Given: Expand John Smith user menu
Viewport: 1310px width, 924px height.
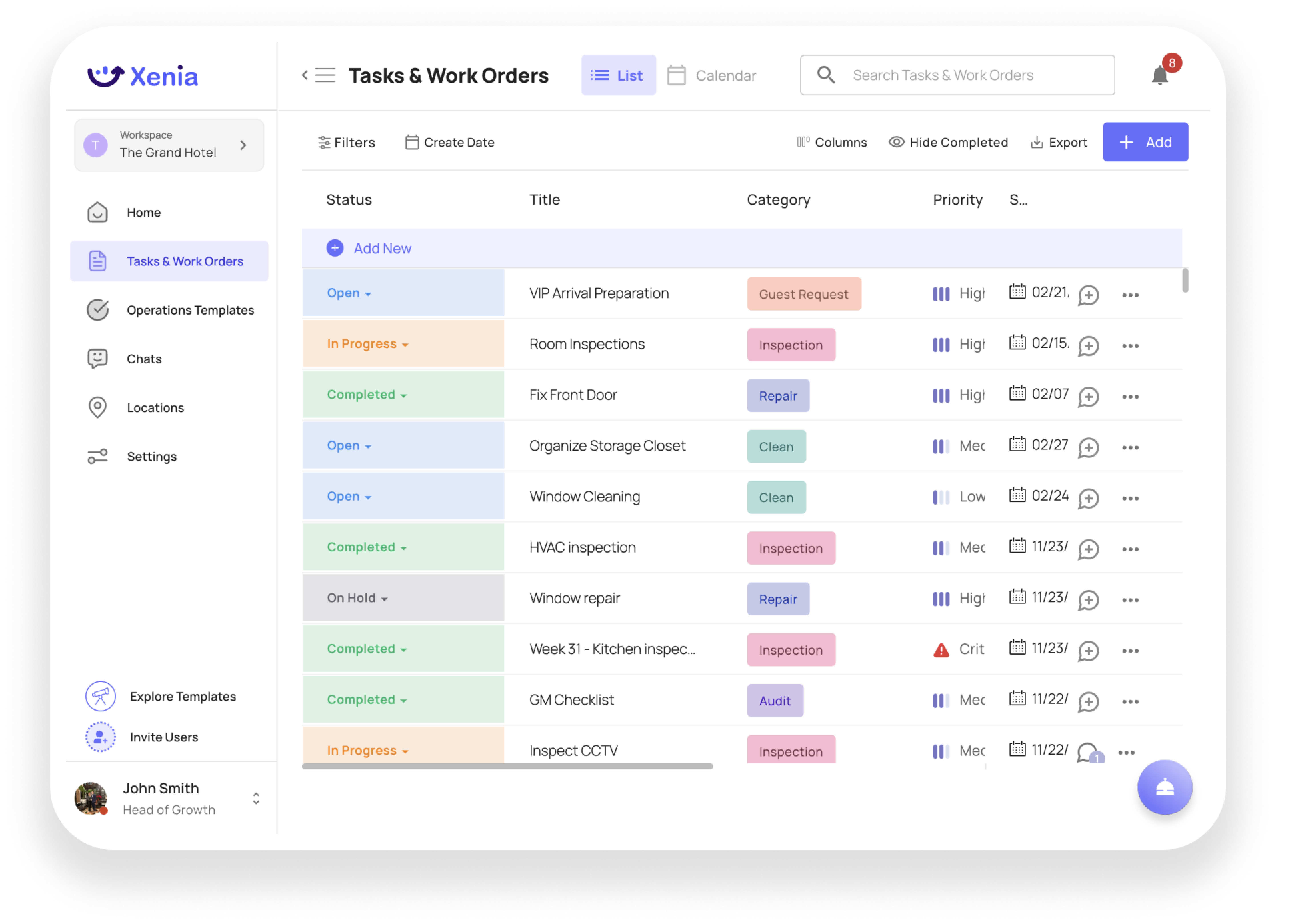Looking at the screenshot, I should pos(256,798).
